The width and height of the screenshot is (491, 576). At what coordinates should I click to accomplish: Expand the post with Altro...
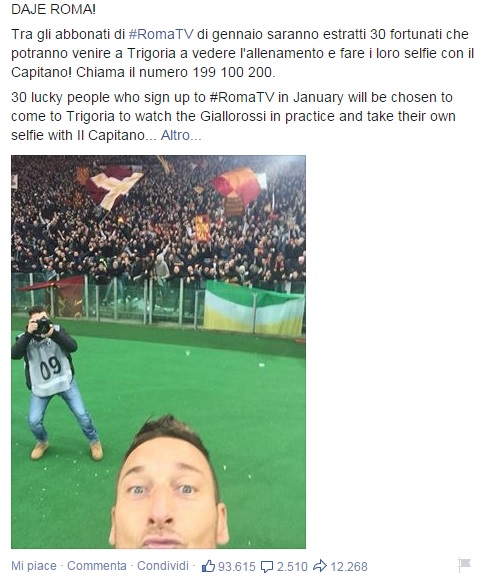pyautogui.click(x=181, y=136)
